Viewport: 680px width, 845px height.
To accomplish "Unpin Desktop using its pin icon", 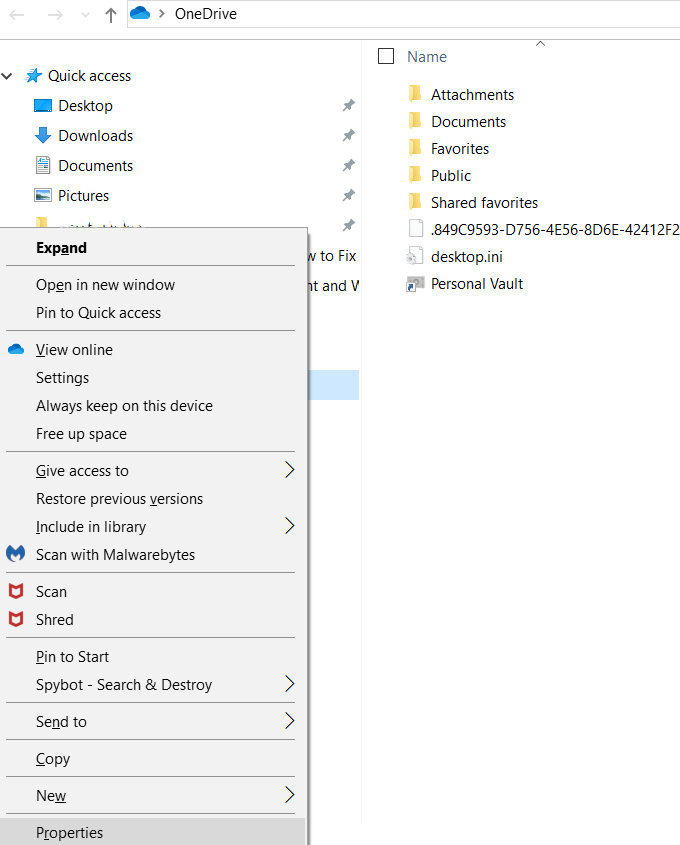I will (348, 106).
